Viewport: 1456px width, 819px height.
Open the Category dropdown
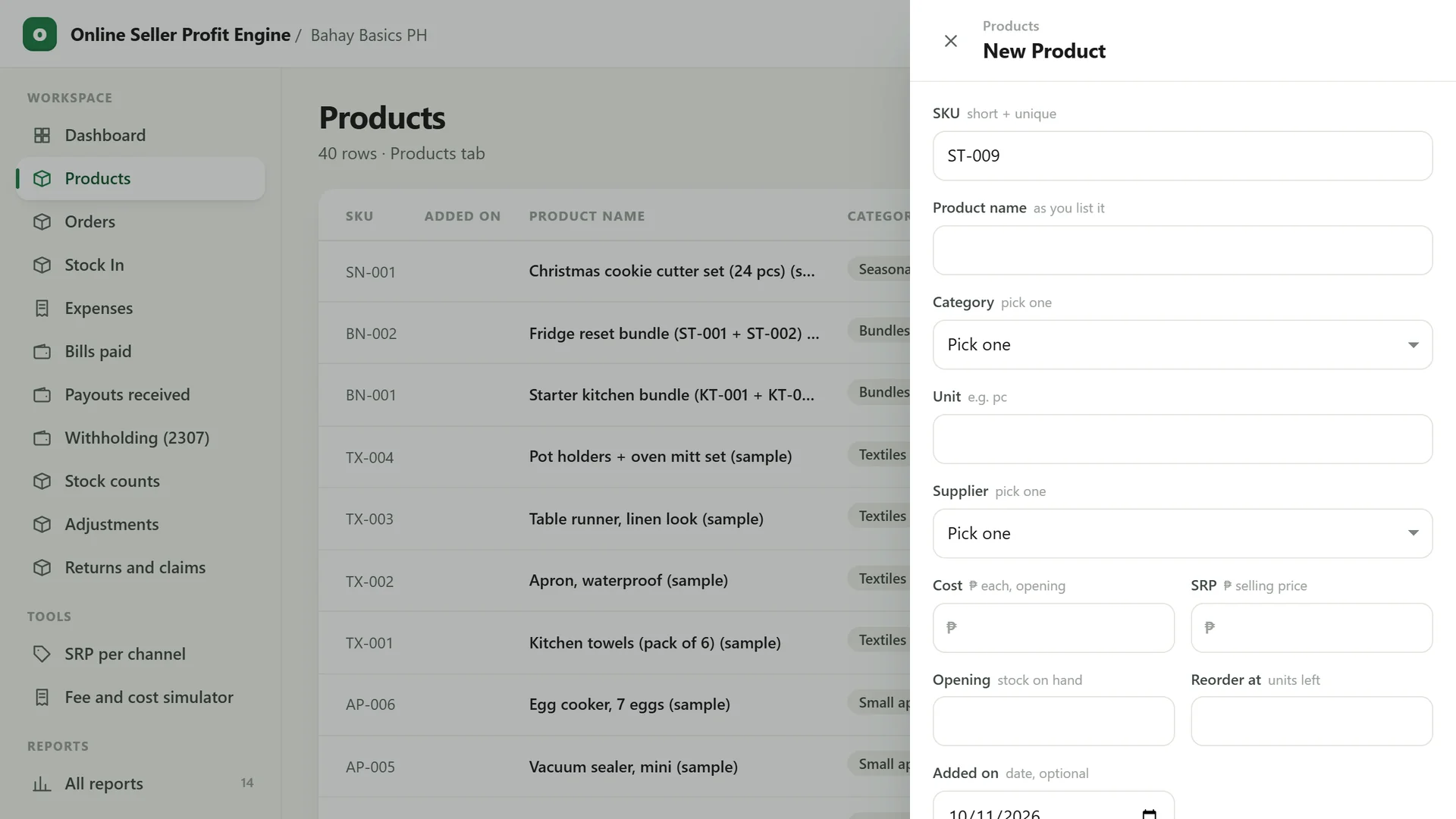point(1182,344)
